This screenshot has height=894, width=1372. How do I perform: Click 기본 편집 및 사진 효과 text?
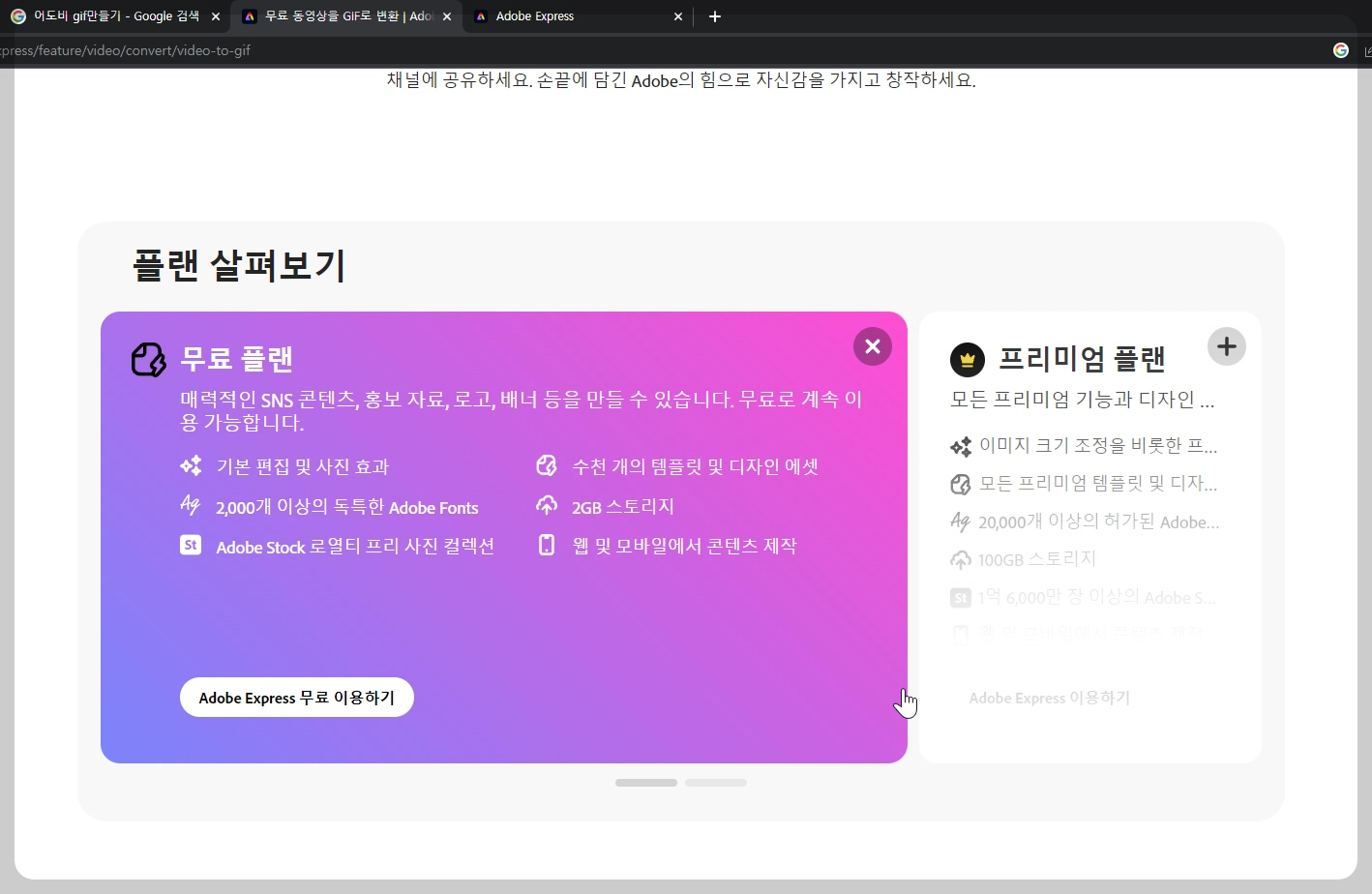point(303,466)
